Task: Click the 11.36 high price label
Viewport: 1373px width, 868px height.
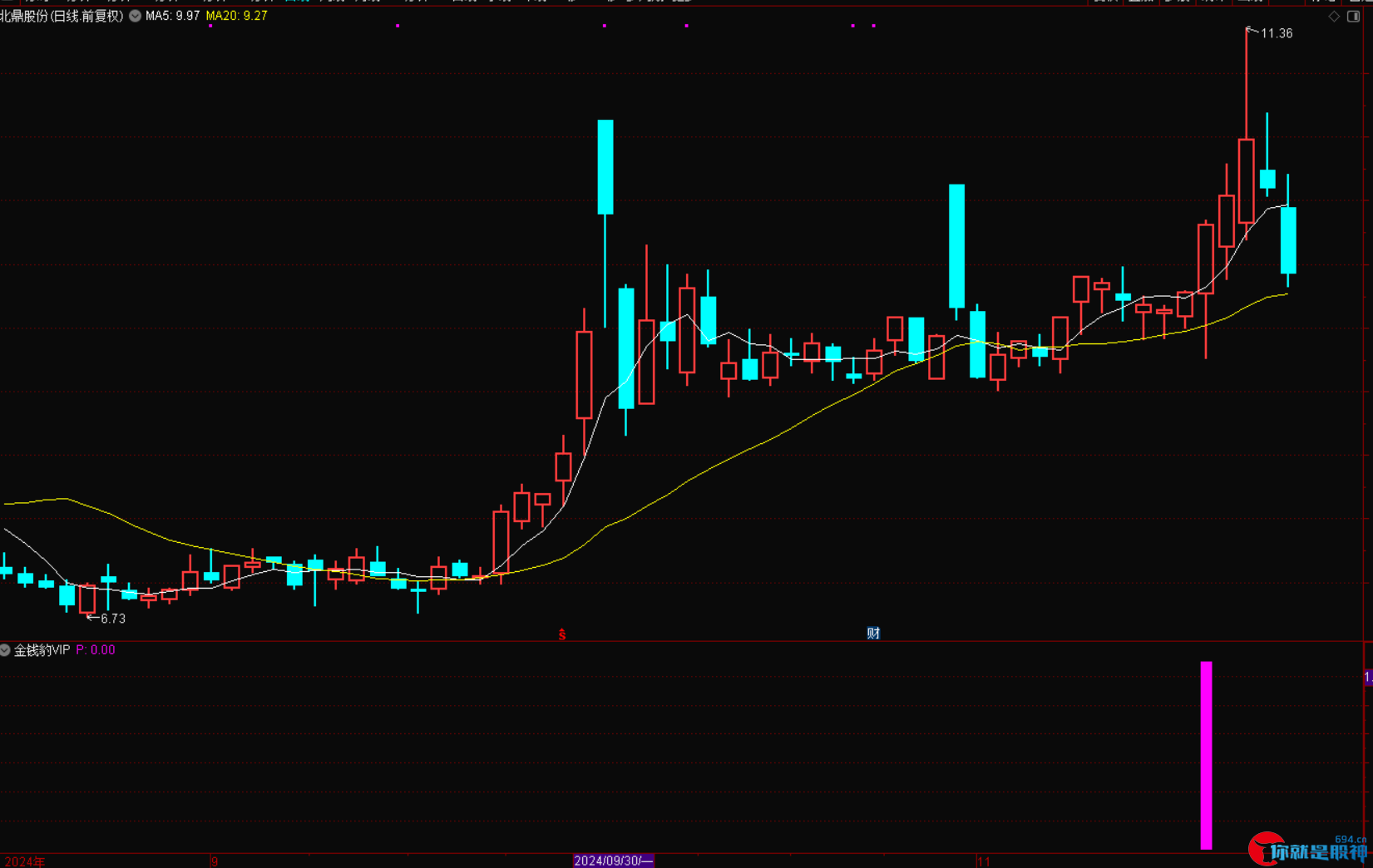Action: [1277, 33]
